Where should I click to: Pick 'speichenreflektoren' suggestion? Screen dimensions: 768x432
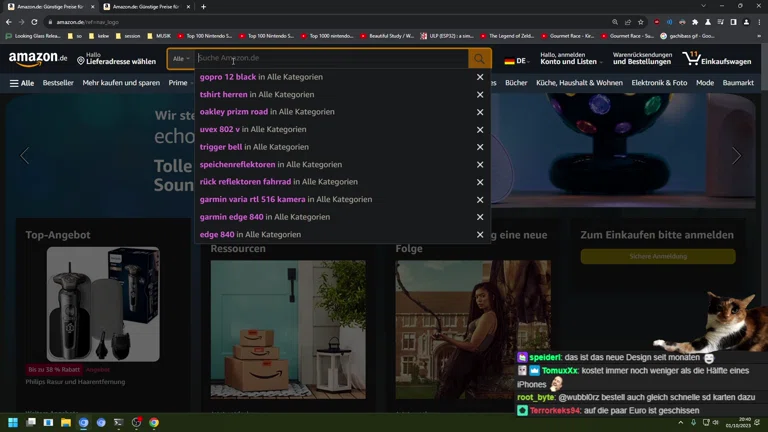click(270, 165)
